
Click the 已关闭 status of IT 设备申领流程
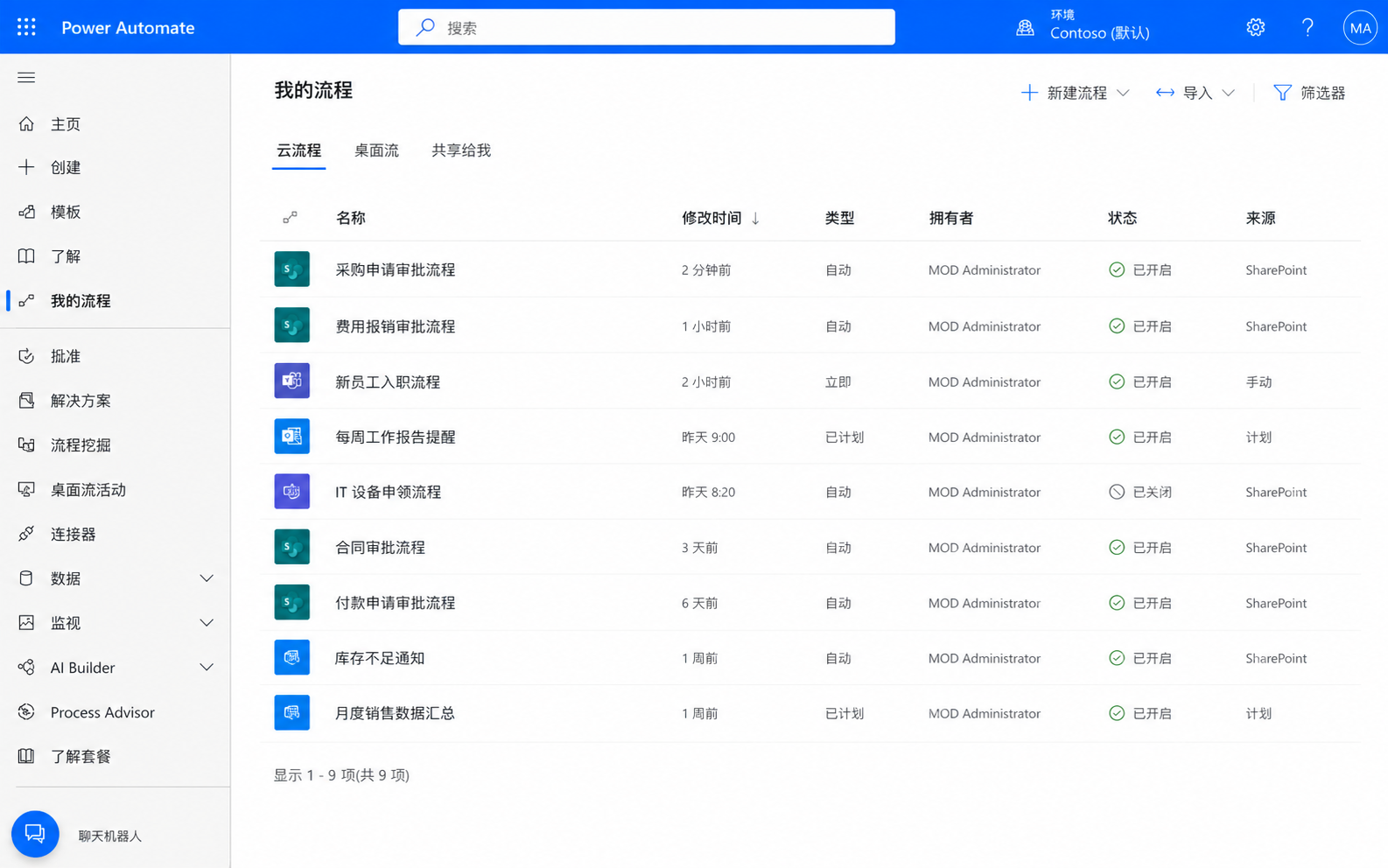pyautogui.click(x=1140, y=492)
